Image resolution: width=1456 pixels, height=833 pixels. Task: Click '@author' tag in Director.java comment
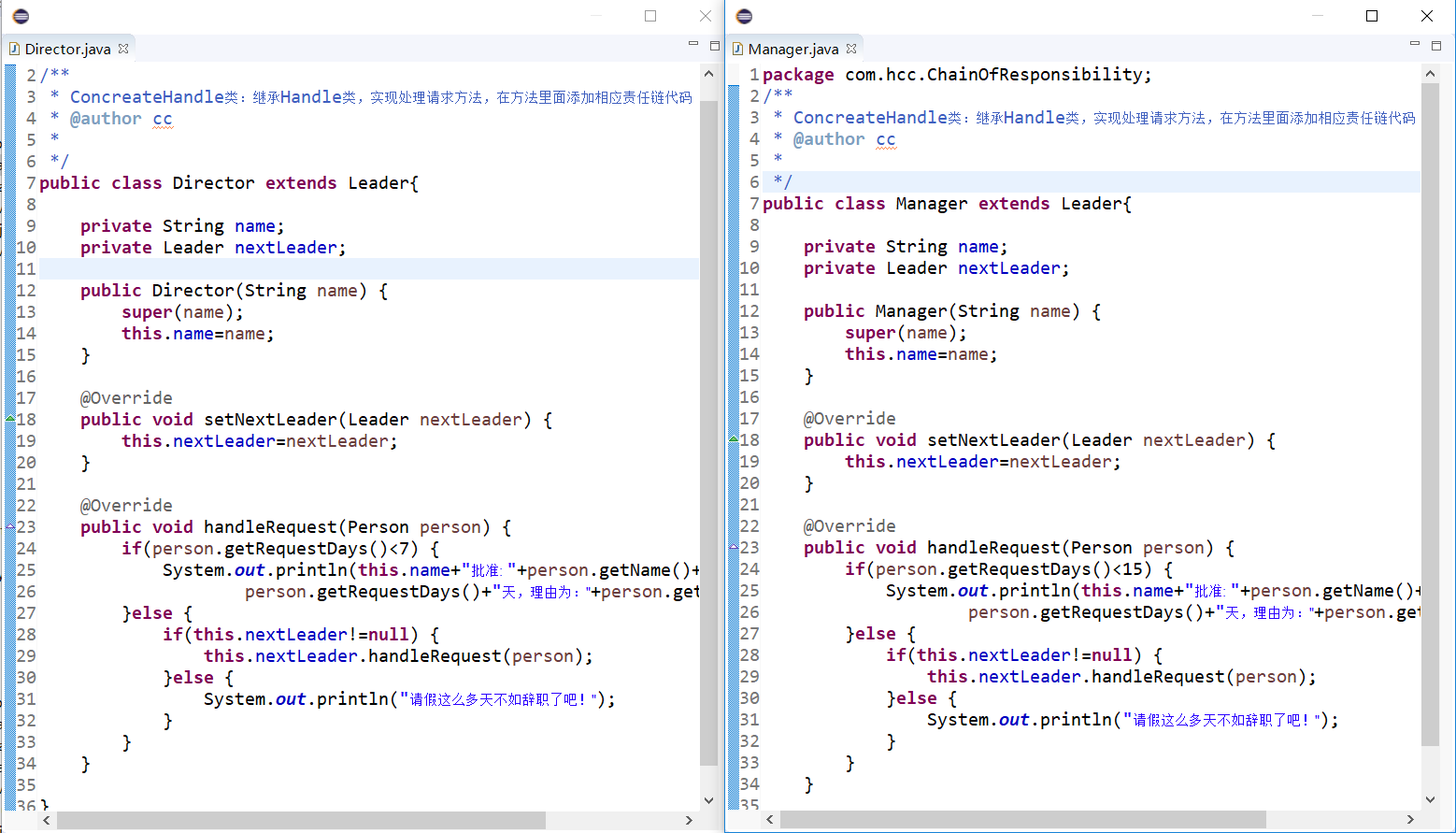(106, 119)
